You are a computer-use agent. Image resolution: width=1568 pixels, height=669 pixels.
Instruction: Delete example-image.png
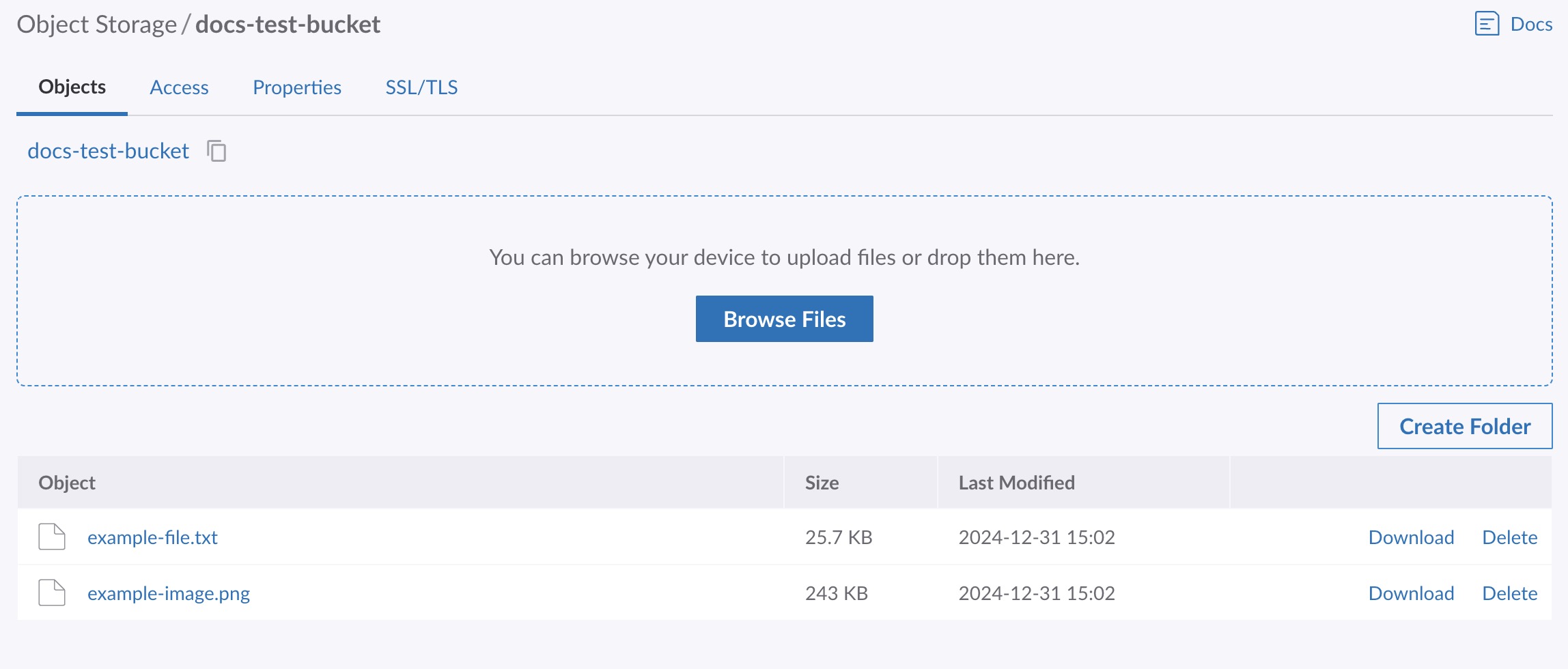(x=1509, y=594)
